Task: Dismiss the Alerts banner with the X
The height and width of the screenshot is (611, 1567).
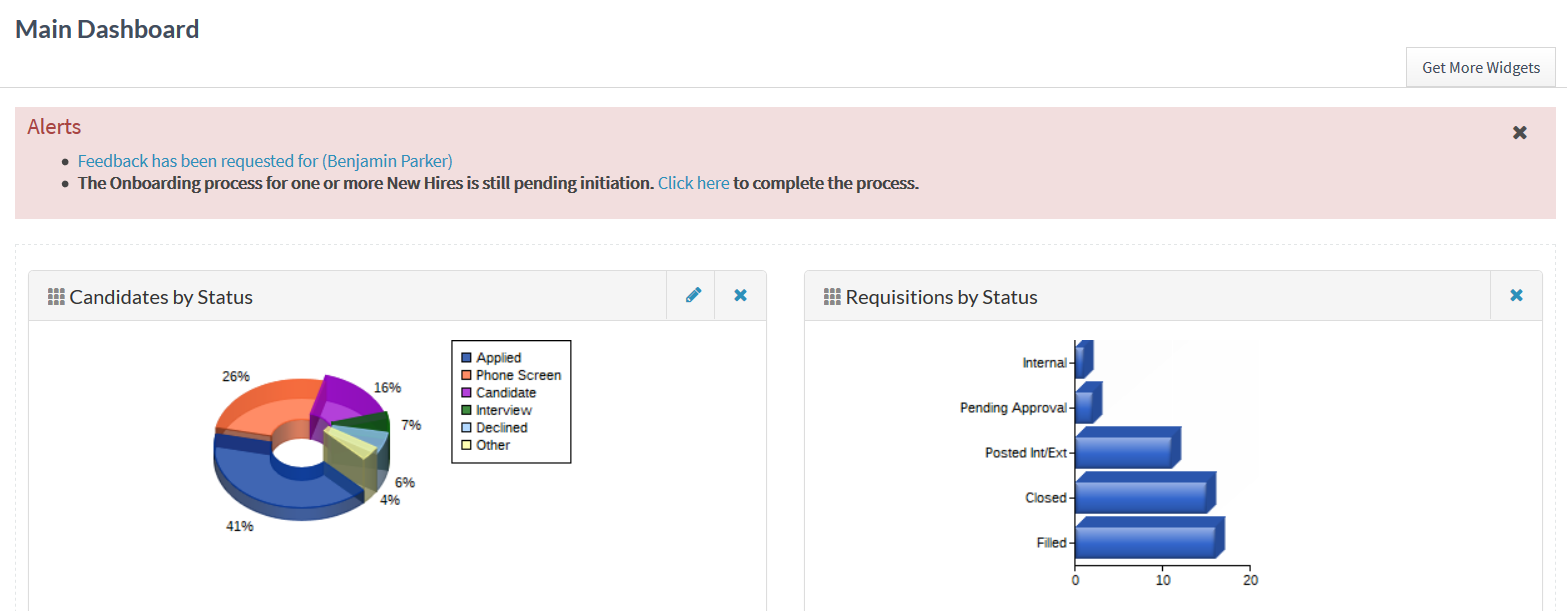Action: [x=1519, y=133]
